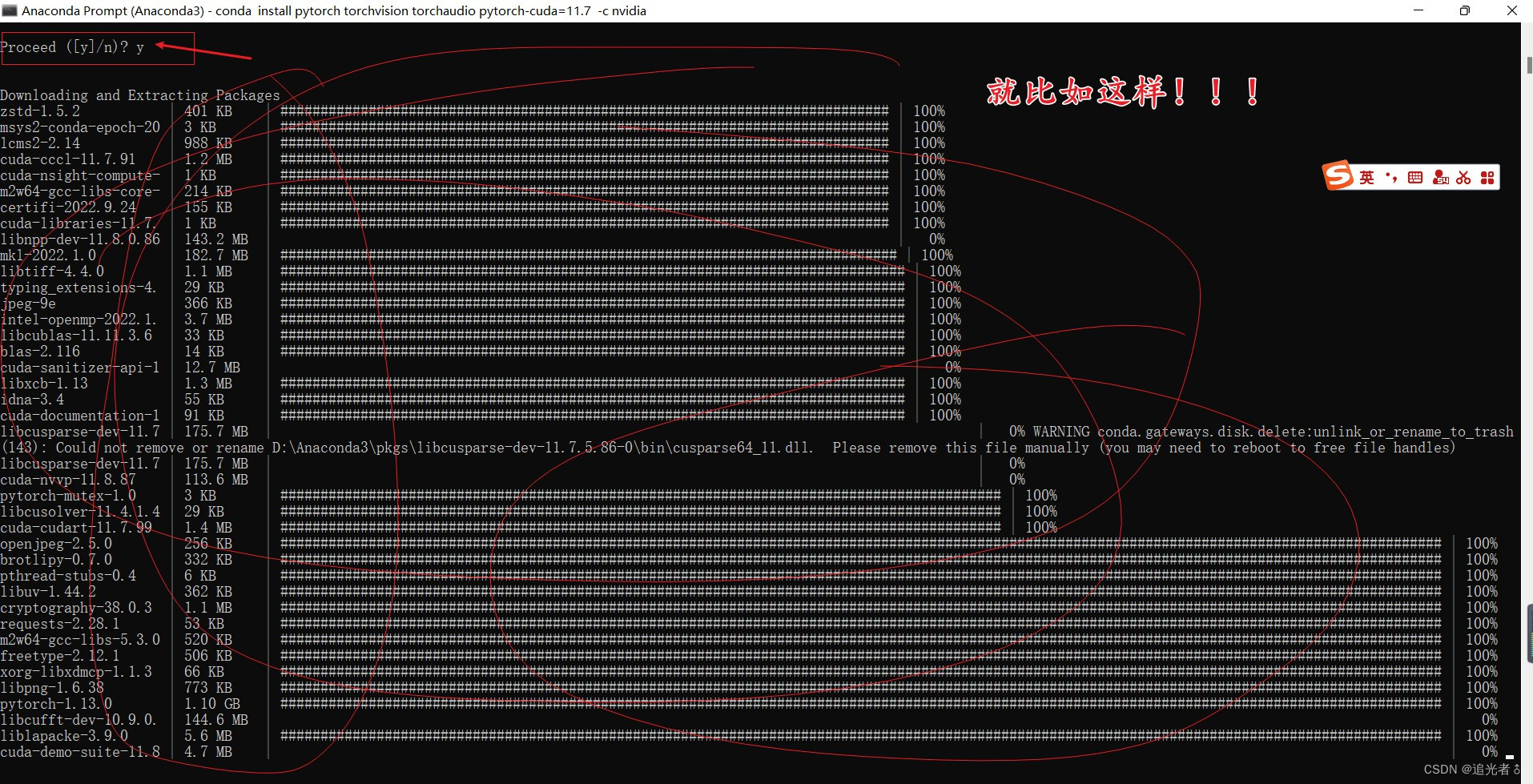The image size is (1533, 784).
Task: Select the 'pthread-stubs-0.4' package name
Action: pos(68,576)
